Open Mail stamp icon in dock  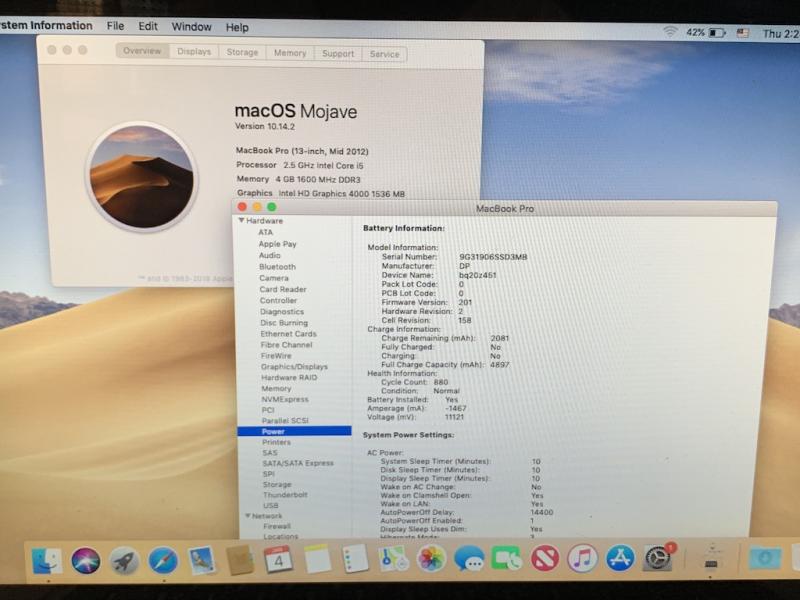pyautogui.click(x=202, y=560)
